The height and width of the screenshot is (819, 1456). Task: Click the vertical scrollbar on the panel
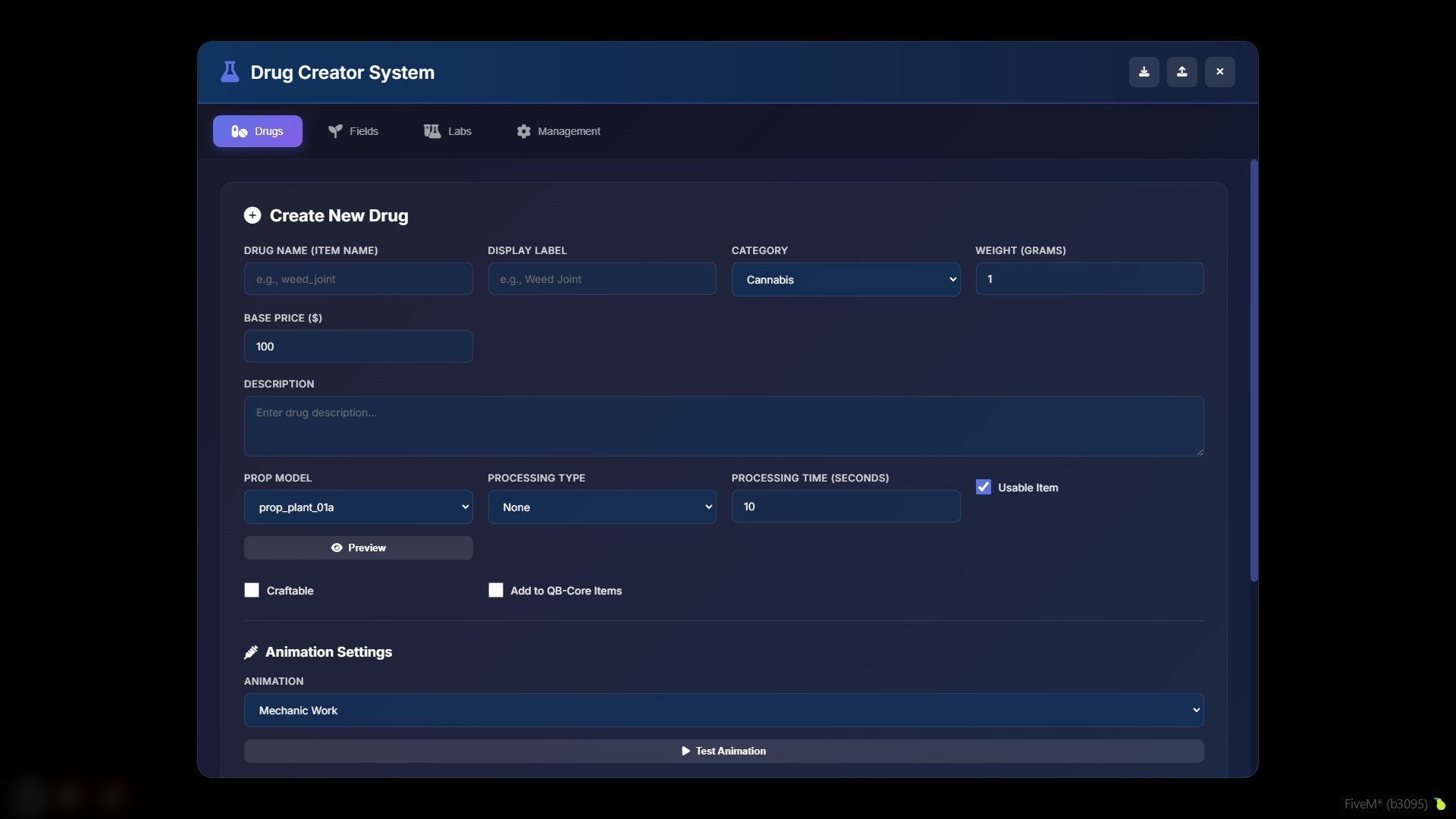[x=1254, y=371]
